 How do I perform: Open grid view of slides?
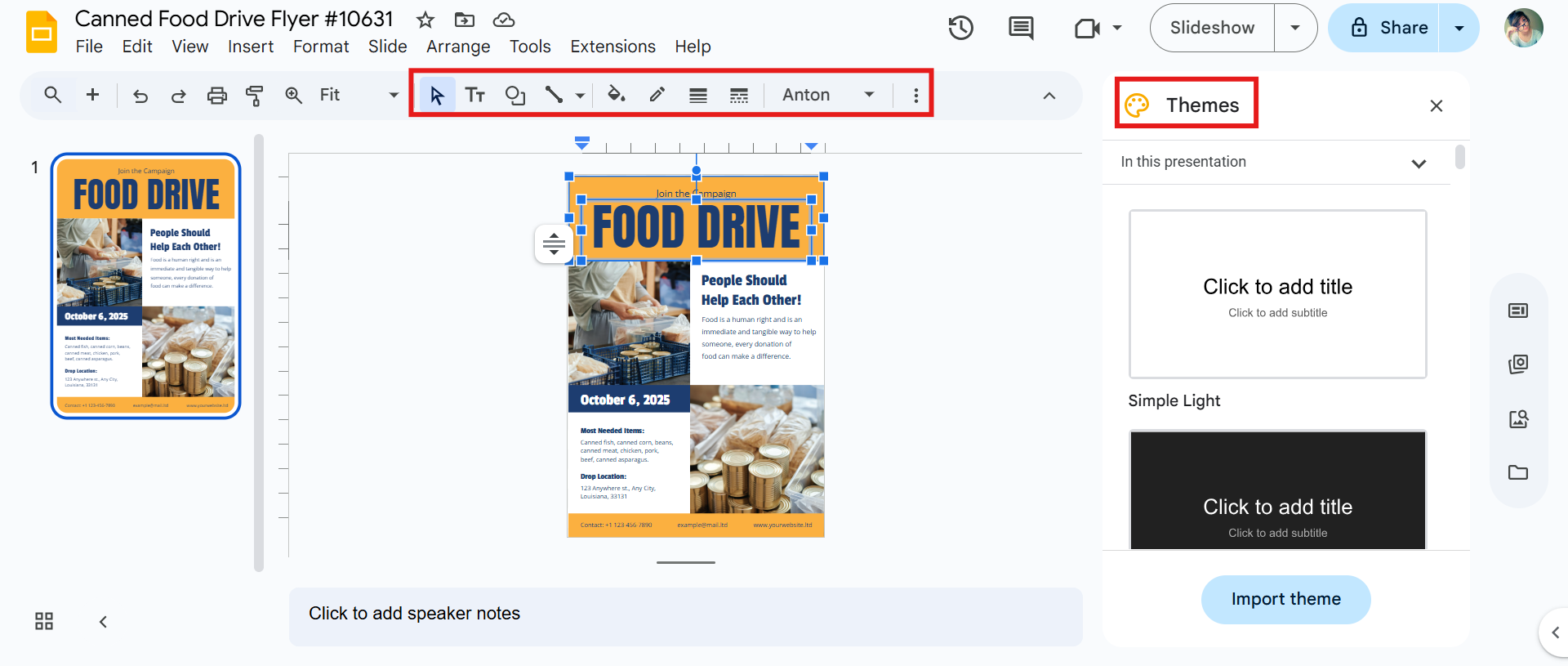tap(44, 621)
